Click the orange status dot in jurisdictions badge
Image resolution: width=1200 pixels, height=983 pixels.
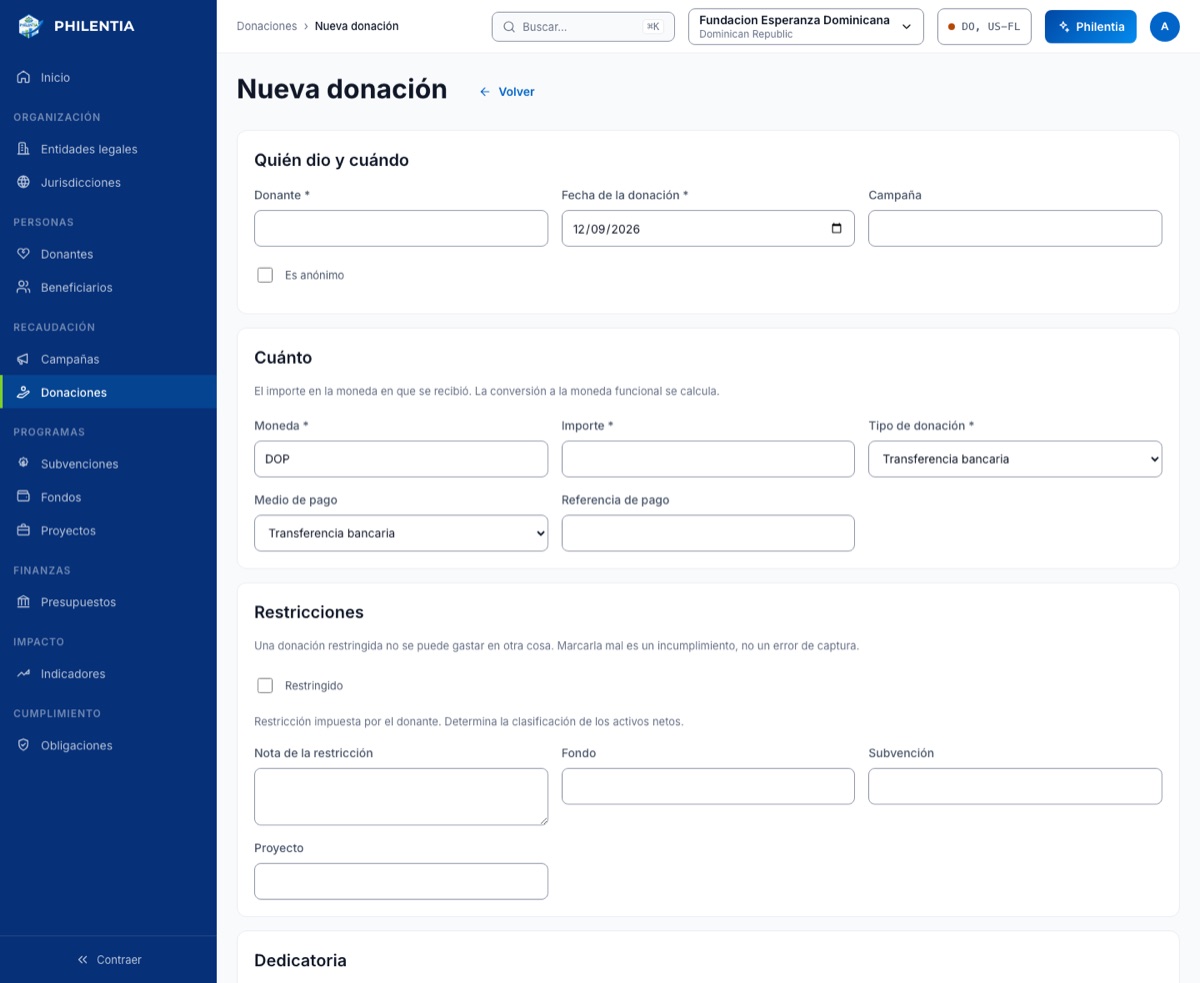tap(952, 27)
